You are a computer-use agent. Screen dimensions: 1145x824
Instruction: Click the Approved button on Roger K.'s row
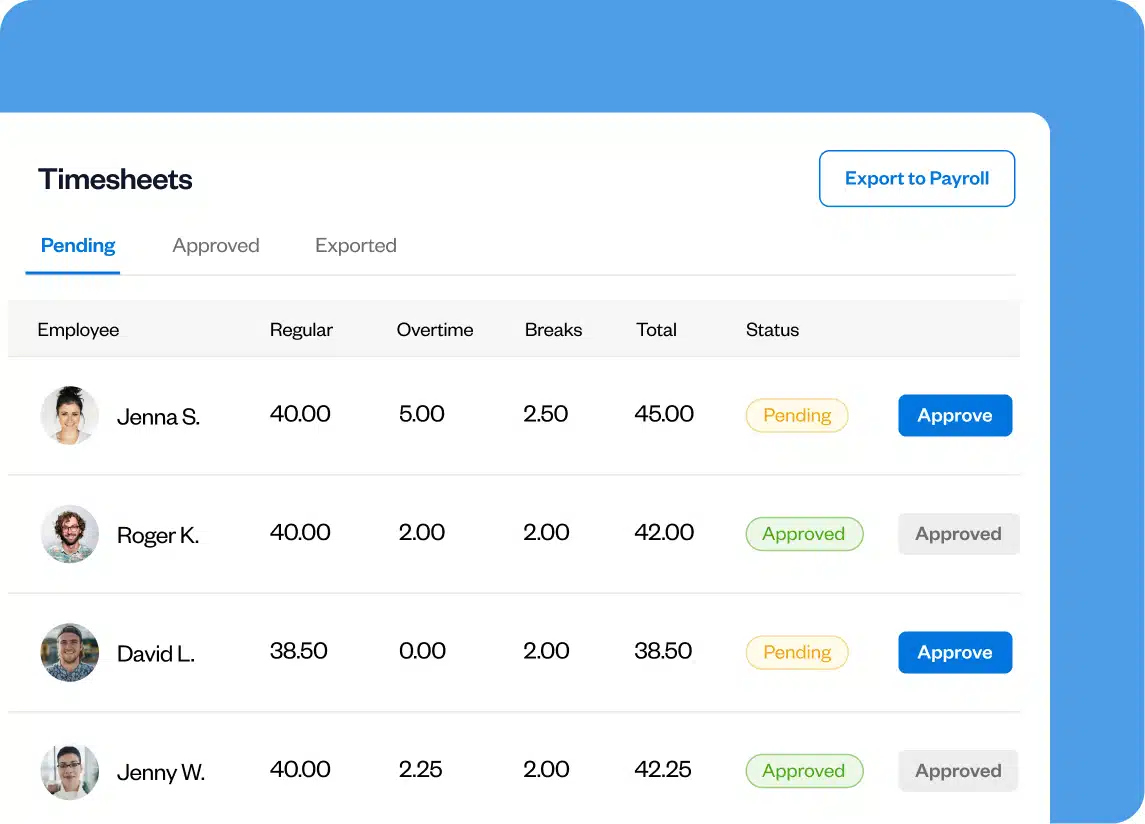(x=958, y=533)
